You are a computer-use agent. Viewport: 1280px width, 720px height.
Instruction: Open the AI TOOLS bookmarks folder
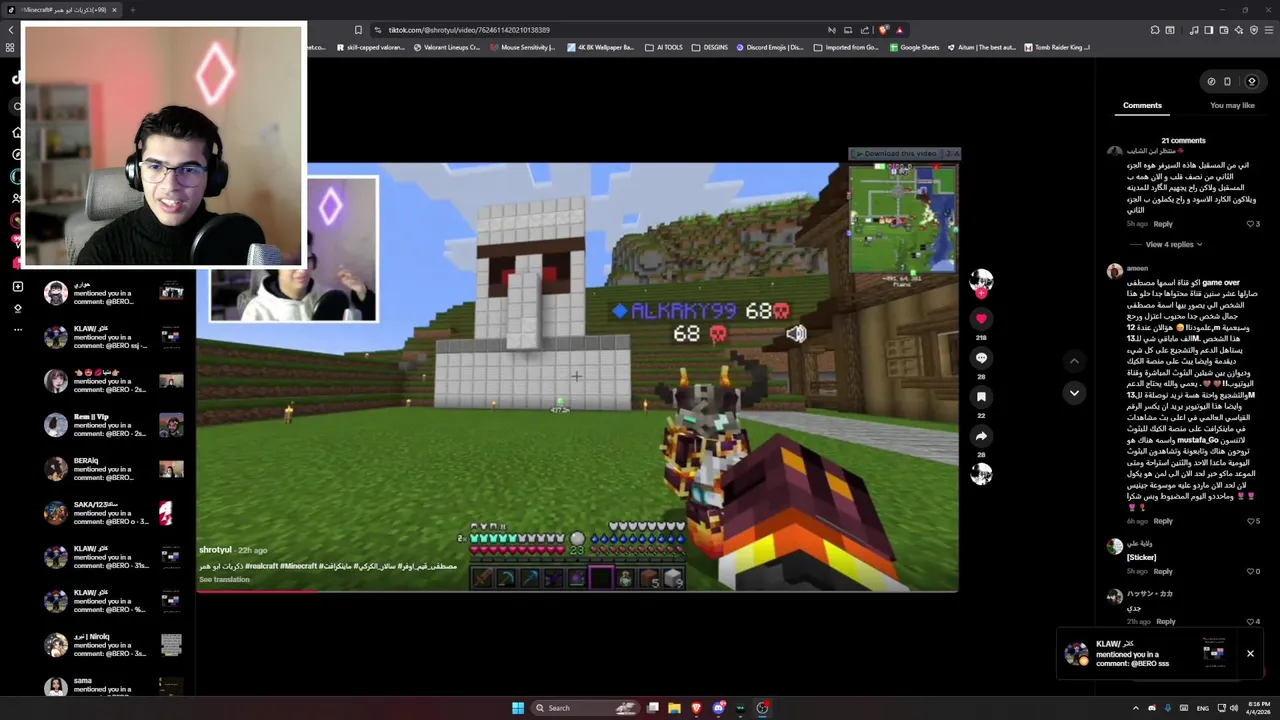click(x=664, y=47)
